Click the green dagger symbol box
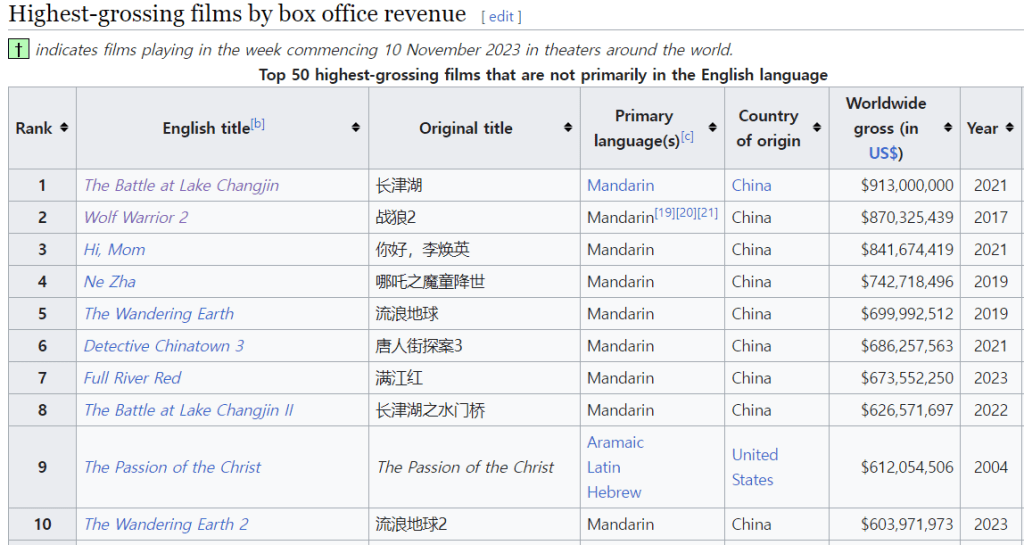 coord(18,49)
